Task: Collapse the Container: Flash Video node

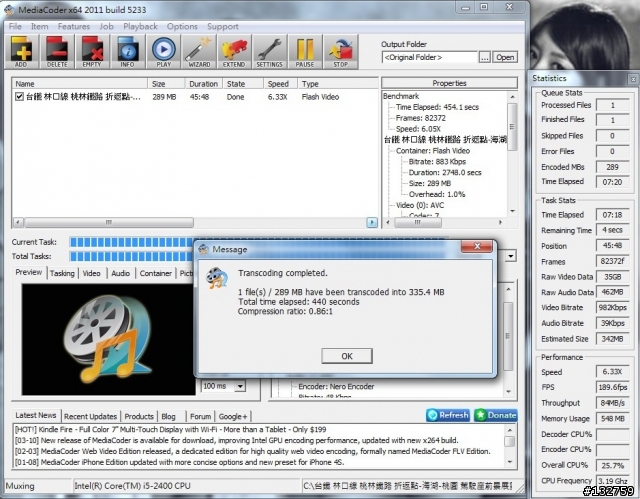Action: tap(433, 151)
